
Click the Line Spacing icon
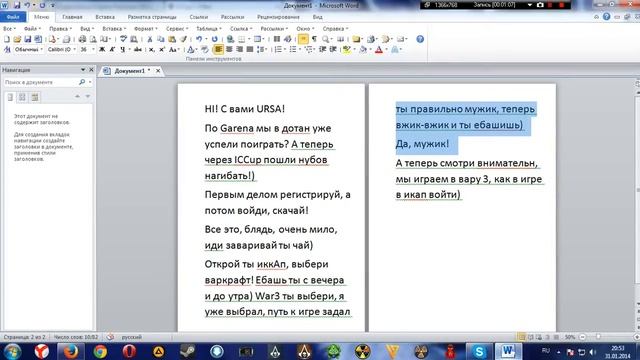coord(261,49)
